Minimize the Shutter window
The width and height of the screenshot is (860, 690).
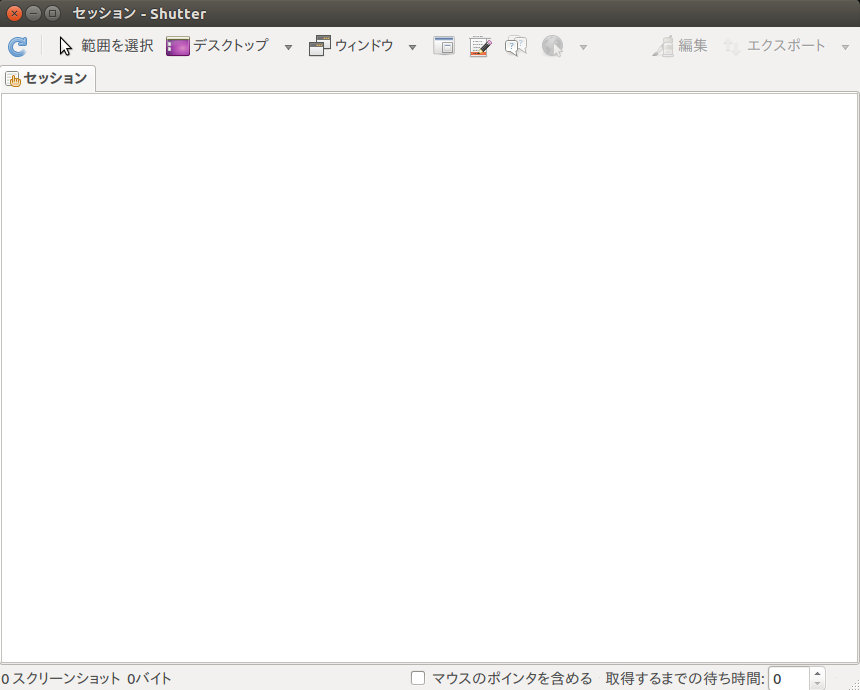coord(33,13)
